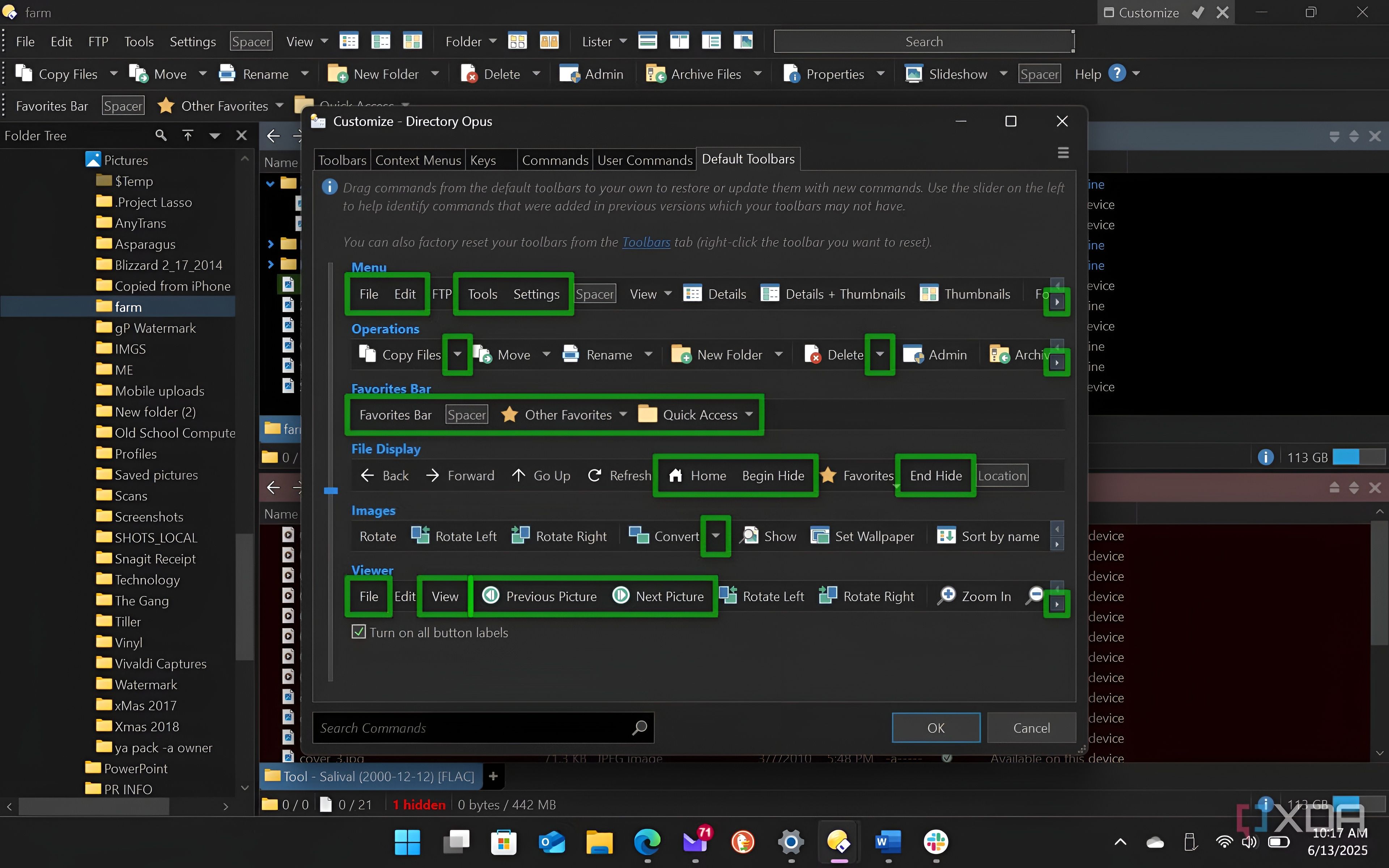Open the Settings menu in the main menu bar
Screen dimensions: 1389x868
(193, 41)
